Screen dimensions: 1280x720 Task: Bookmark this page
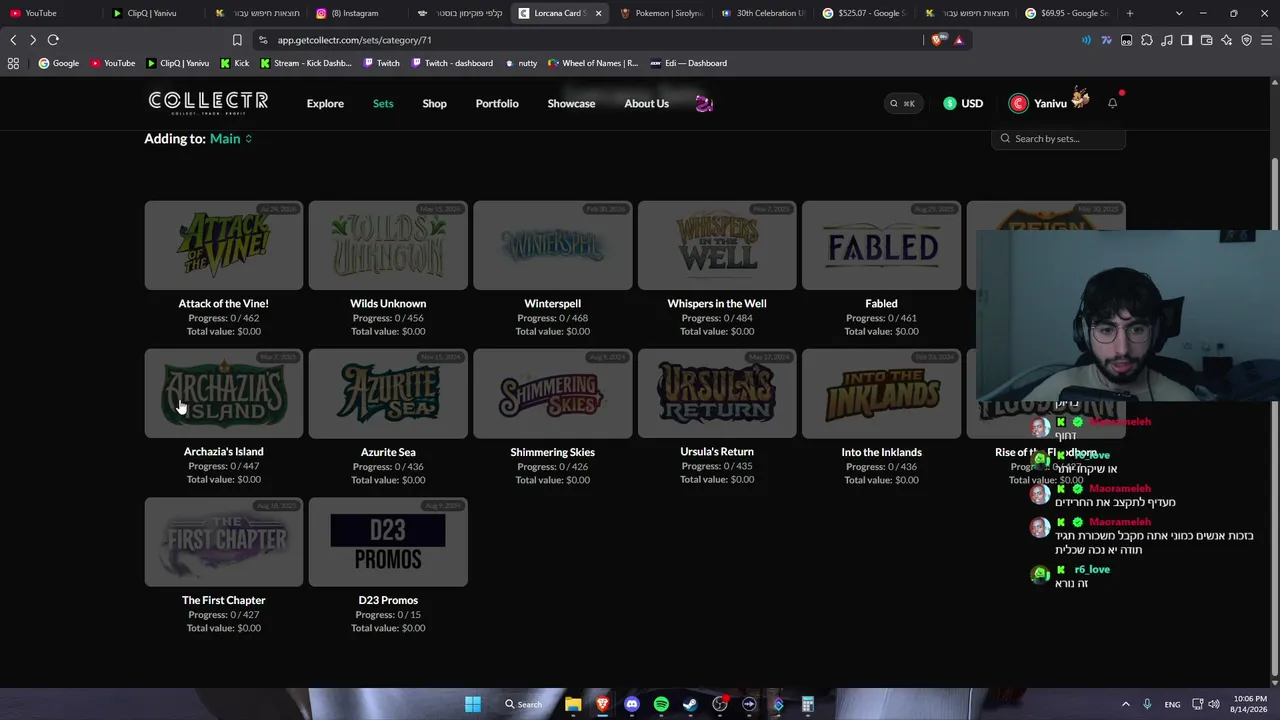point(237,40)
